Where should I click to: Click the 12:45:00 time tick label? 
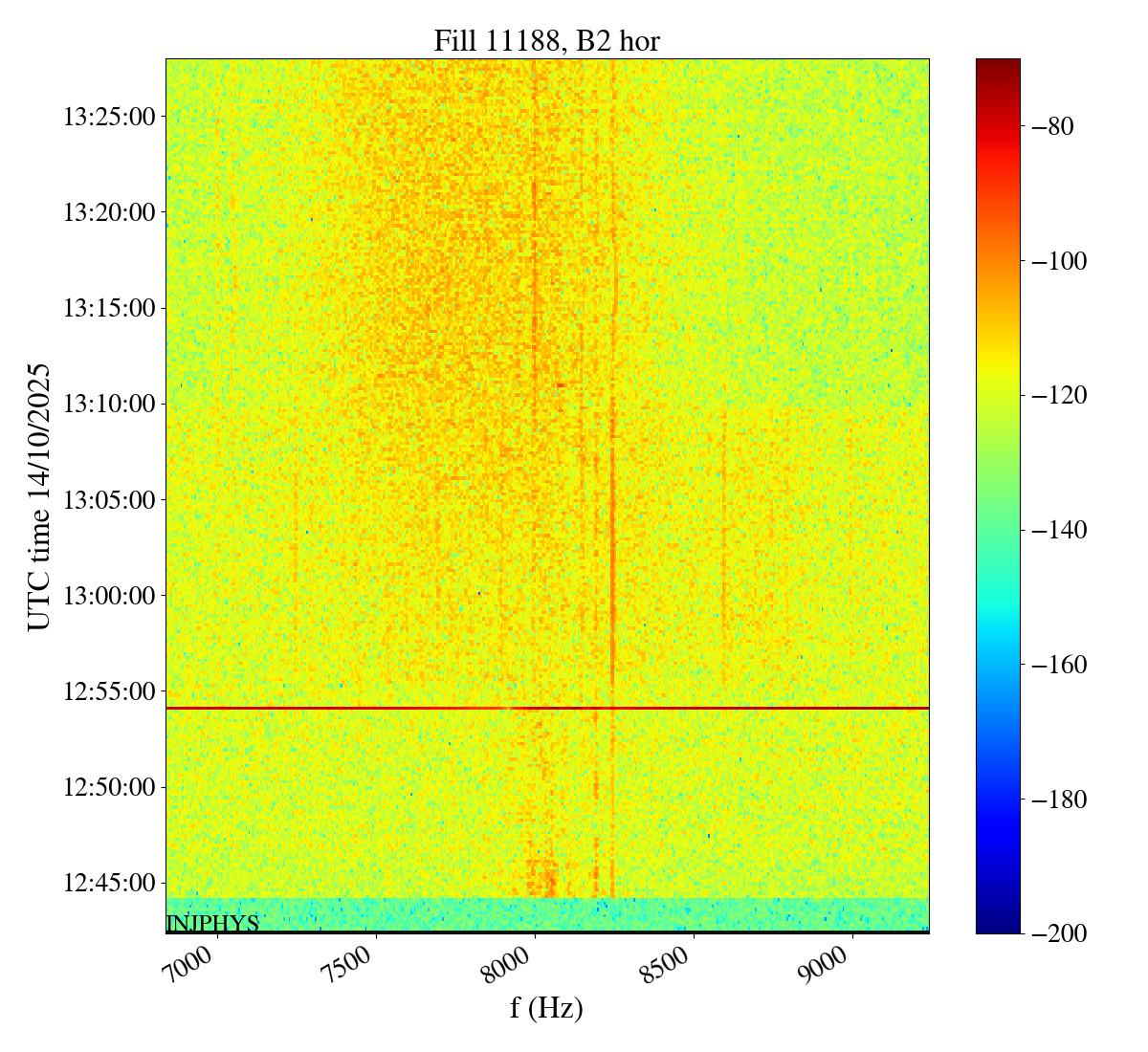tap(108, 882)
